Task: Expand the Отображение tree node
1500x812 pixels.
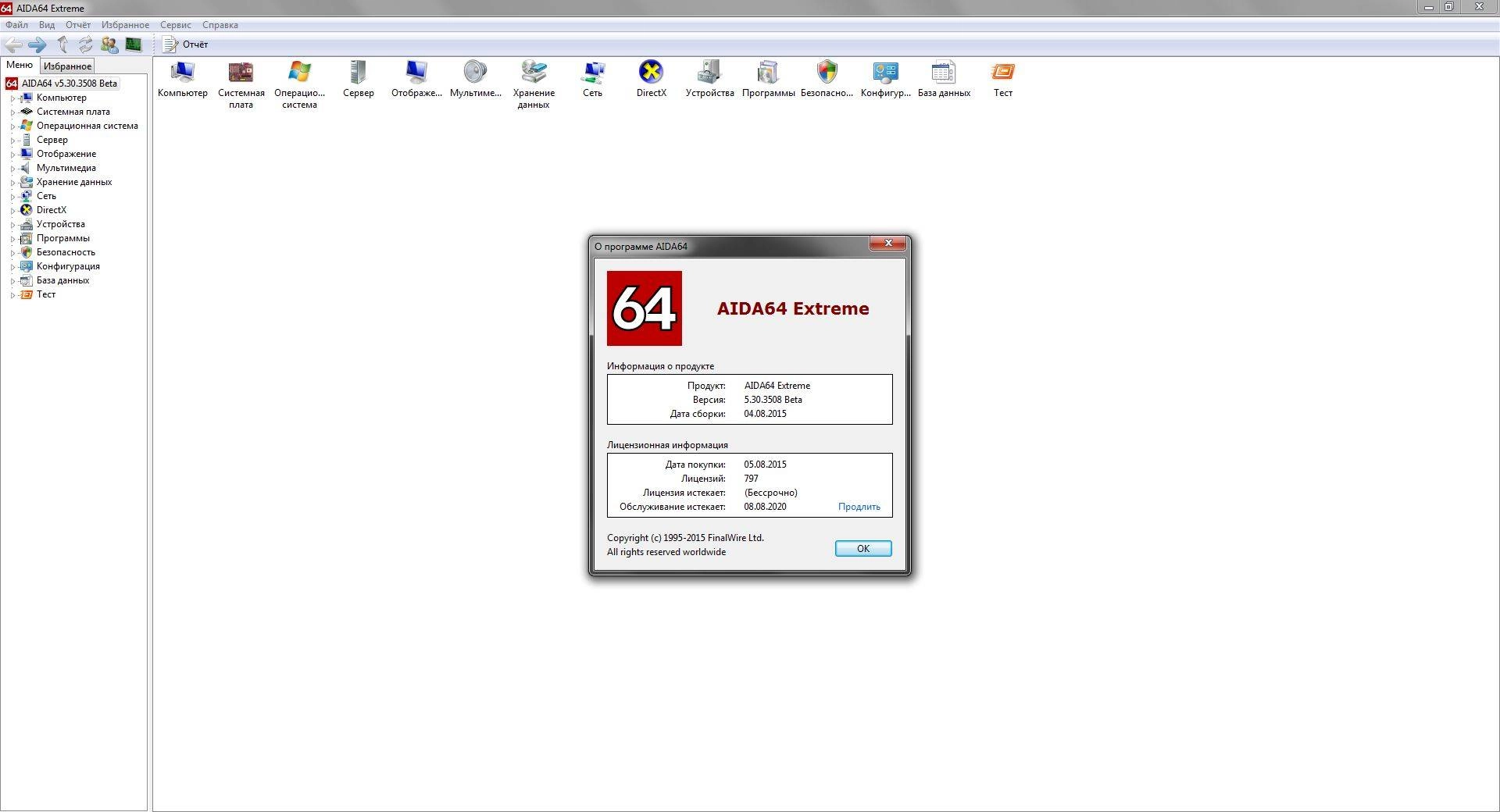Action: [12, 155]
